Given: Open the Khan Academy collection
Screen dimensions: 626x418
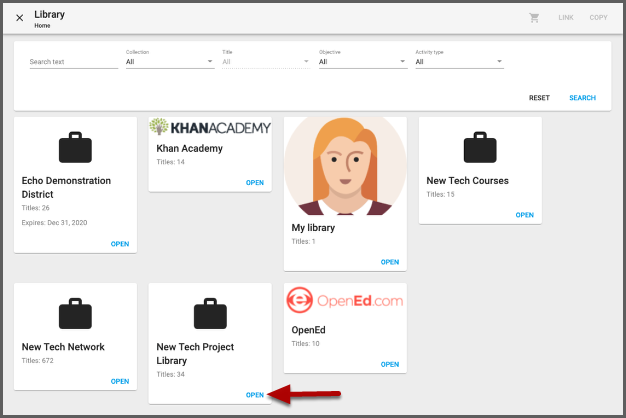Looking at the screenshot, I should 255,183.
